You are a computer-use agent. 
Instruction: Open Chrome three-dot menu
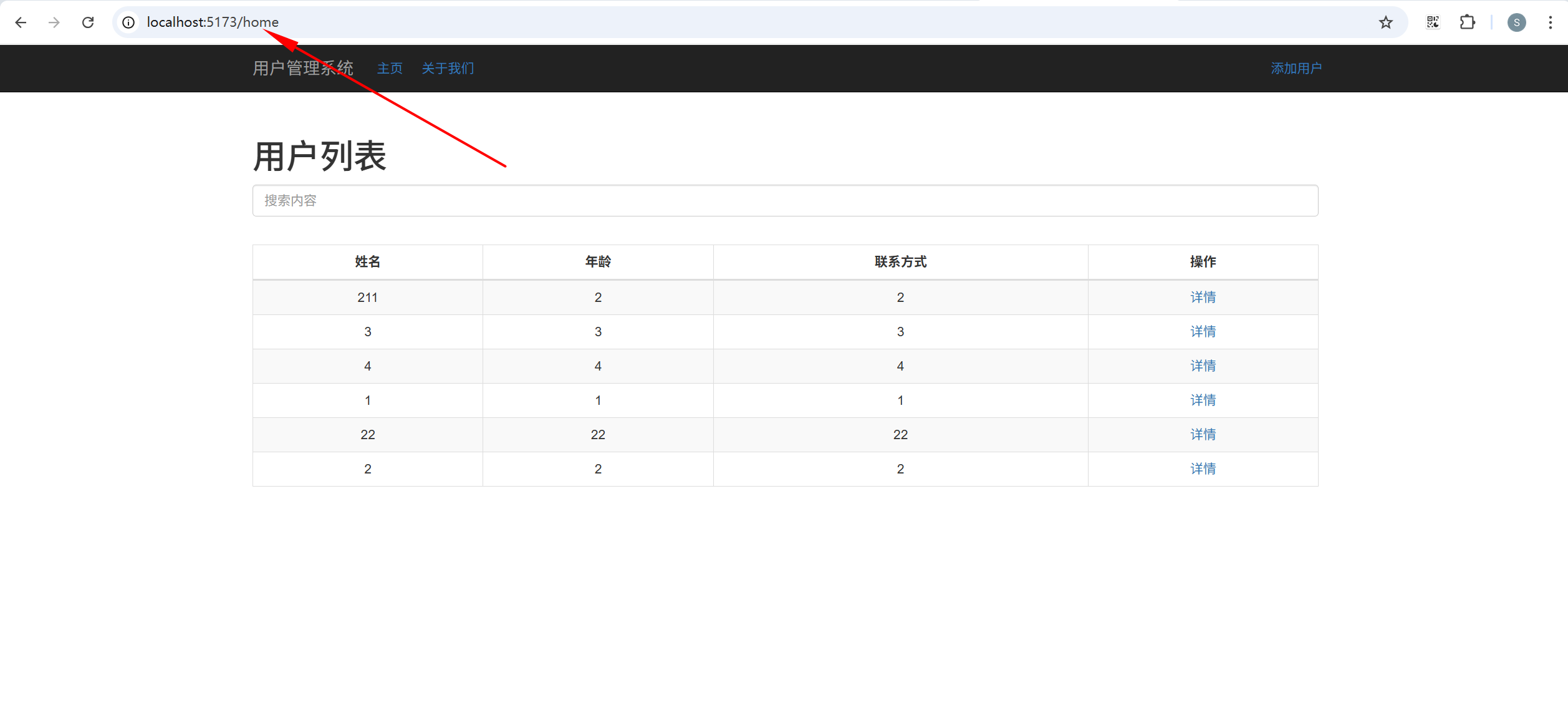click(1550, 23)
